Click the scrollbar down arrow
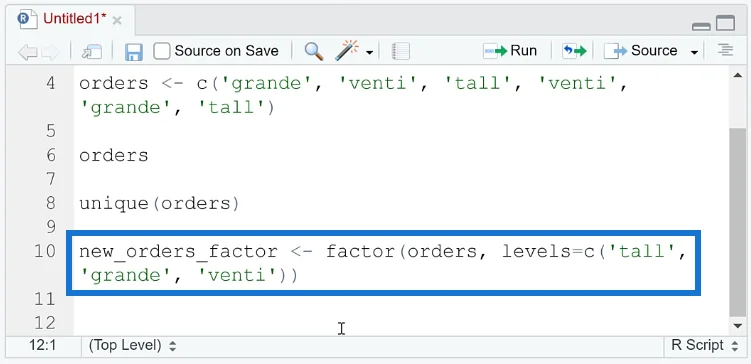The image size is (751, 364). click(738, 326)
